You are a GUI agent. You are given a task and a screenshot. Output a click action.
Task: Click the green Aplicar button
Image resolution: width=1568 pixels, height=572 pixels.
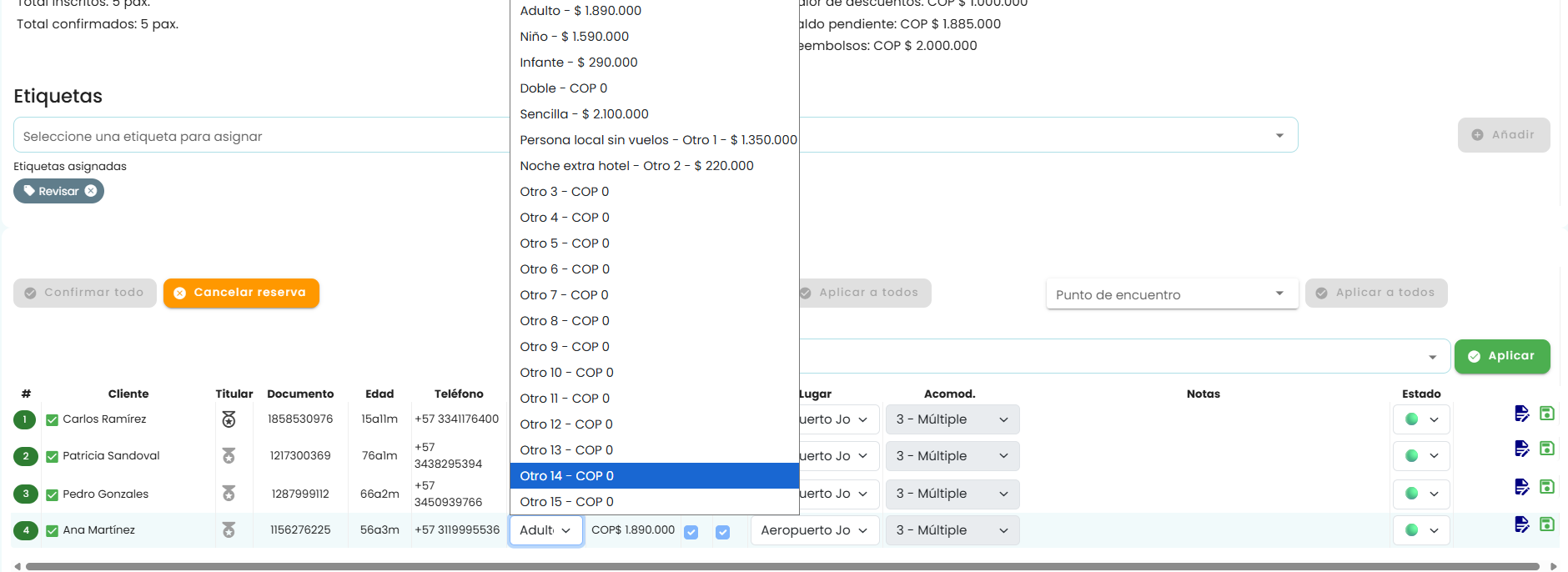pyautogui.click(x=1502, y=356)
